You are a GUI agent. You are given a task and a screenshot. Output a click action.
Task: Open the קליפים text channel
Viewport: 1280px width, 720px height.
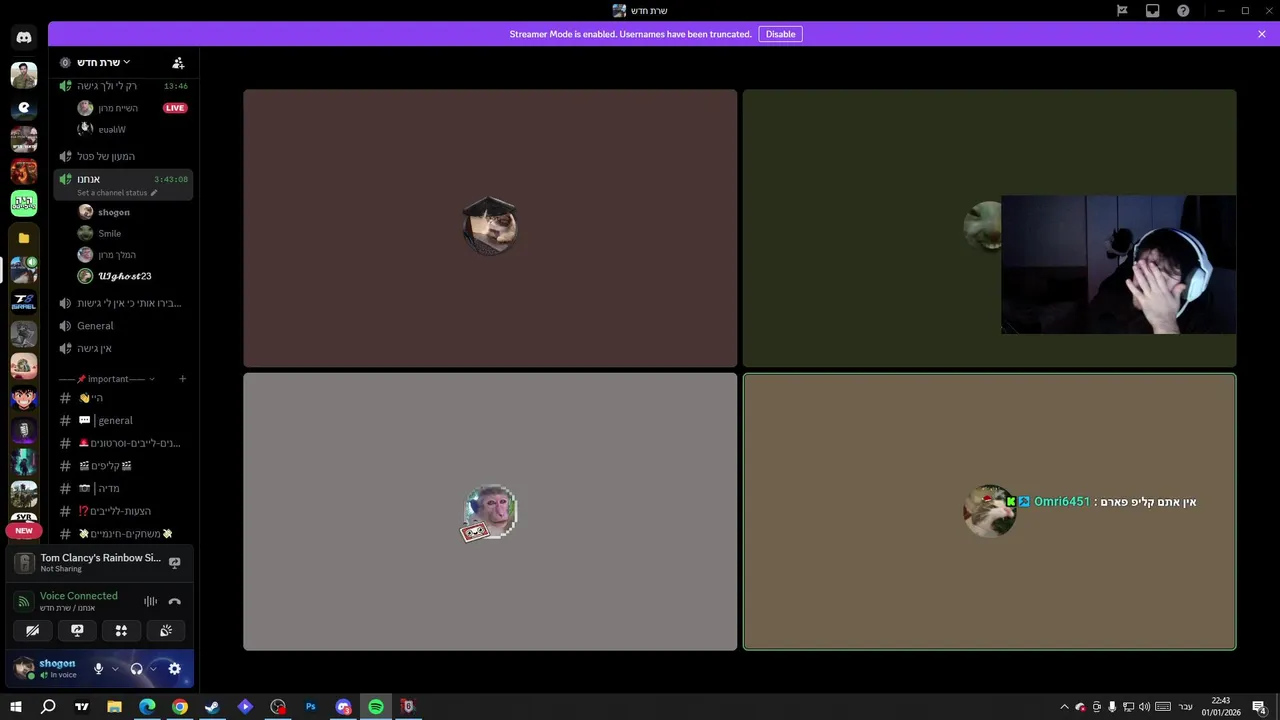(123, 466)
